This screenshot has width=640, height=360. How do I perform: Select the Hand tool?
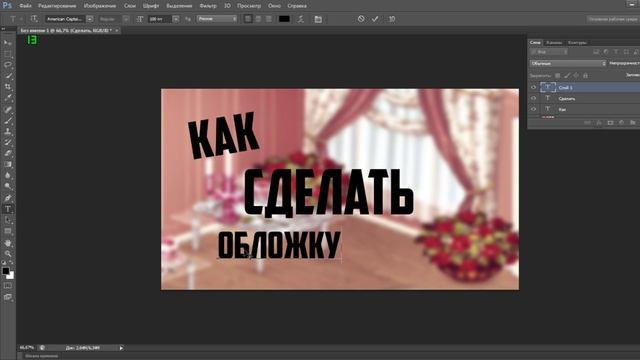[x=8, y=243]
